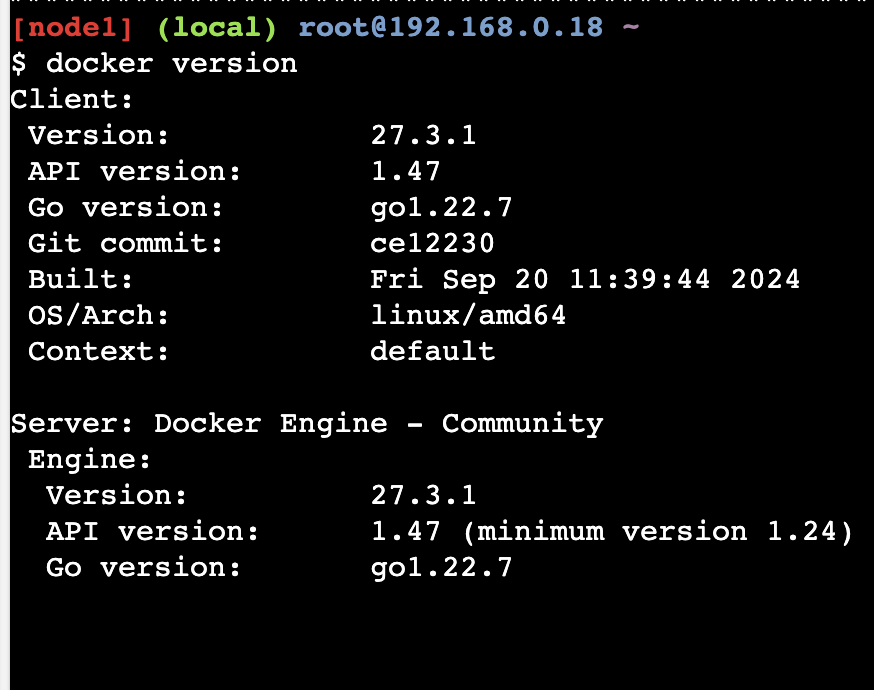Viewport: 874px width, 690px height.
Task: Click the 'Client:' section heading
Action: [72, 99]
